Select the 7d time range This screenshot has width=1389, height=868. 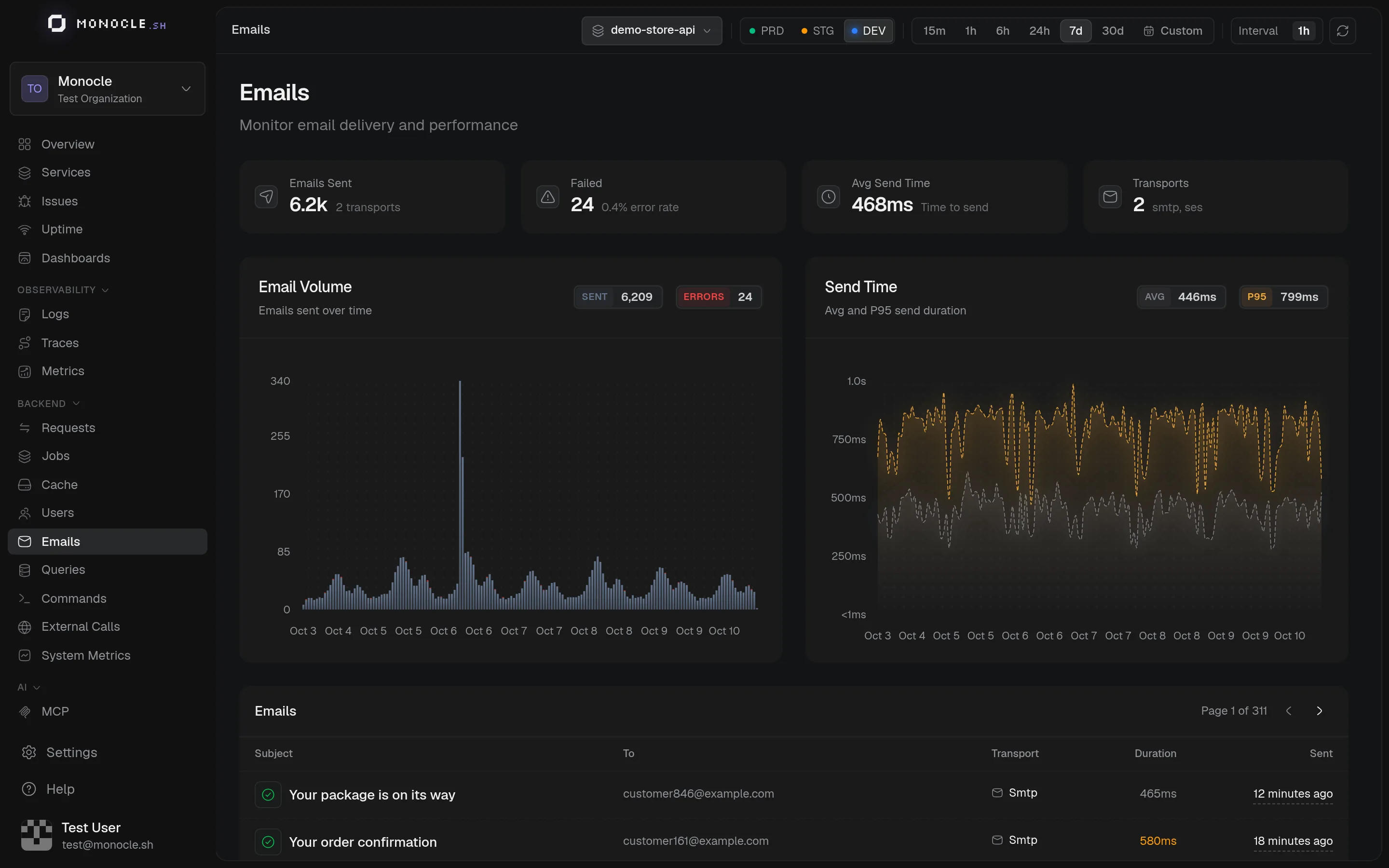(x=1076, y=30)
